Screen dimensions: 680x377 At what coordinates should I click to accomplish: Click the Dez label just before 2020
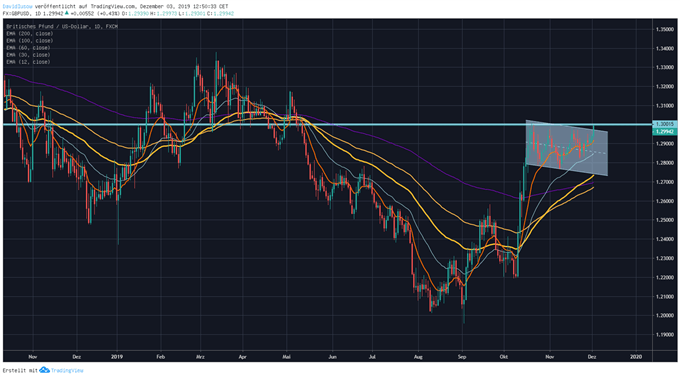pyautogui.click(x=592, y=357)
